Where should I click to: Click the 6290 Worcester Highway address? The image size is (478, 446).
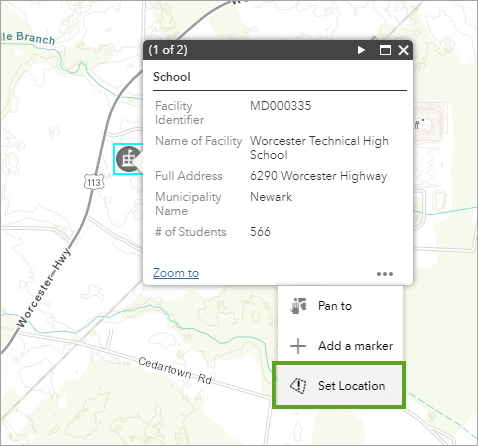[x=319, y=176]
